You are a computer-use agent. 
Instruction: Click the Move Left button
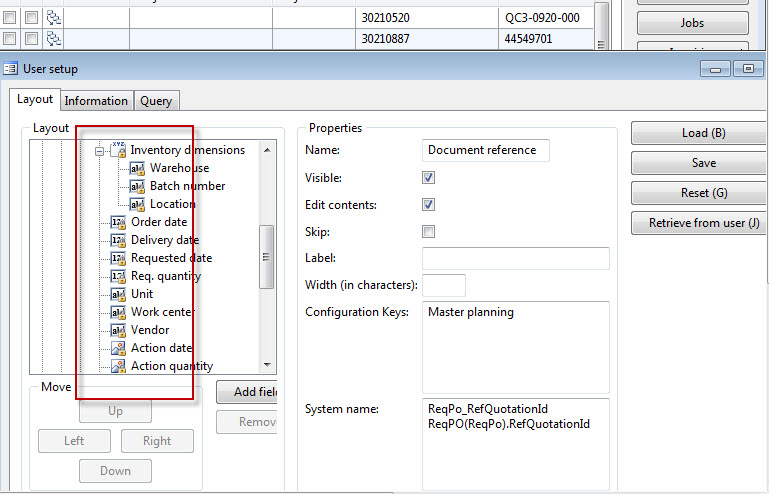pyautogui.click(x=74, y=441)
